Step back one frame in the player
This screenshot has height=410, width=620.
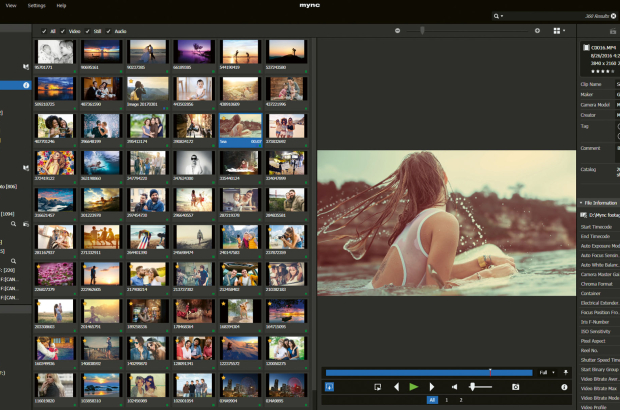pos(397,387)
